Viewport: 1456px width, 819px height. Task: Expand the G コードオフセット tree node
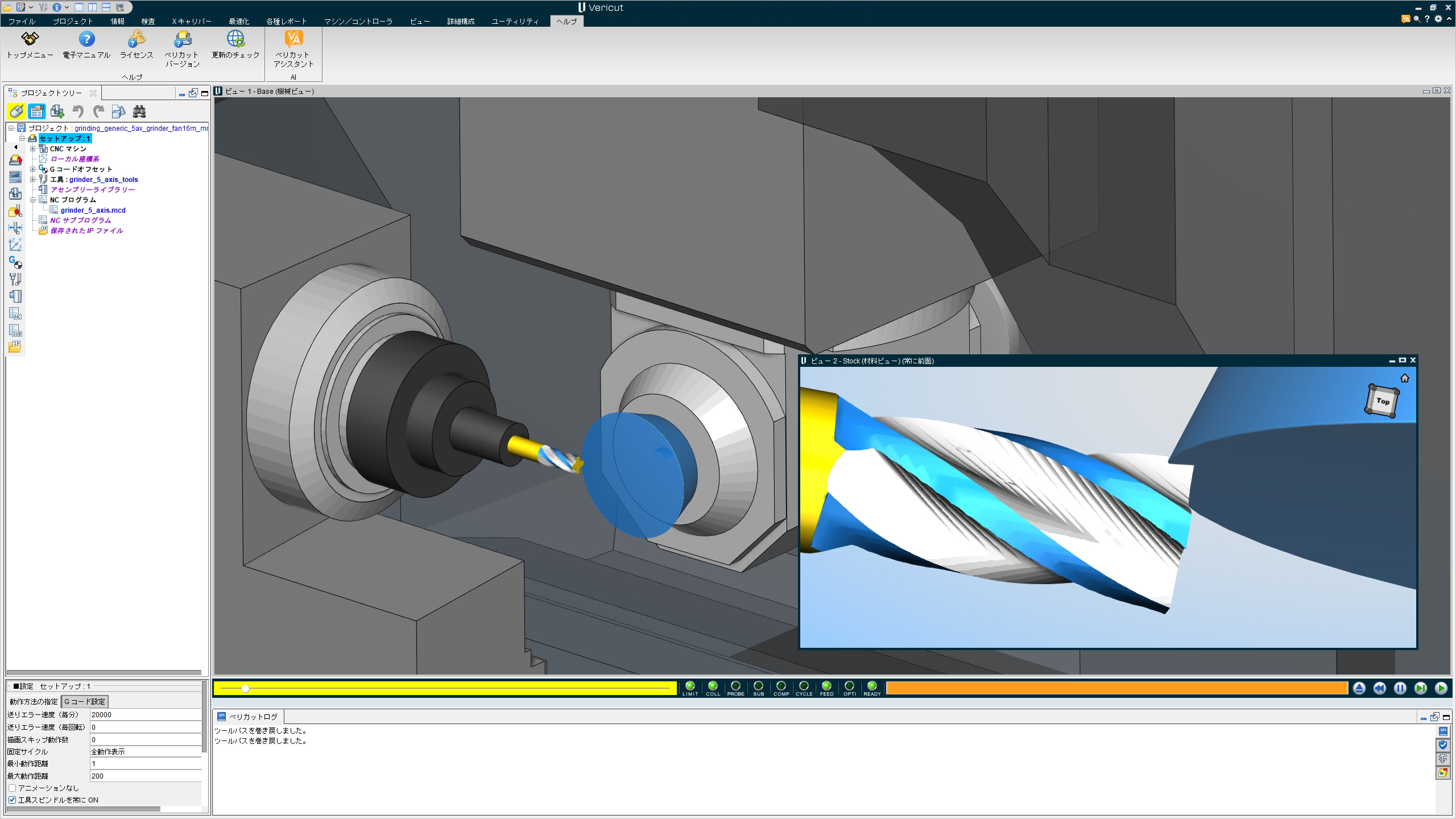[x=33, y=169]
